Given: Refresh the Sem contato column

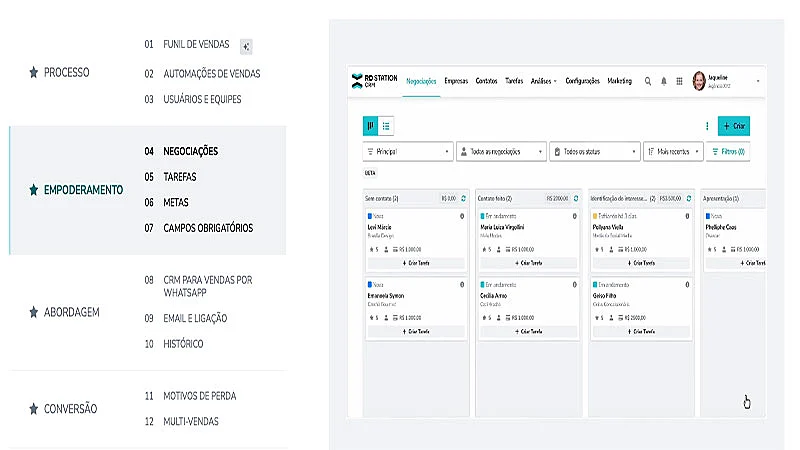Looking at the screenshot, I should click(x=463, y=198).
